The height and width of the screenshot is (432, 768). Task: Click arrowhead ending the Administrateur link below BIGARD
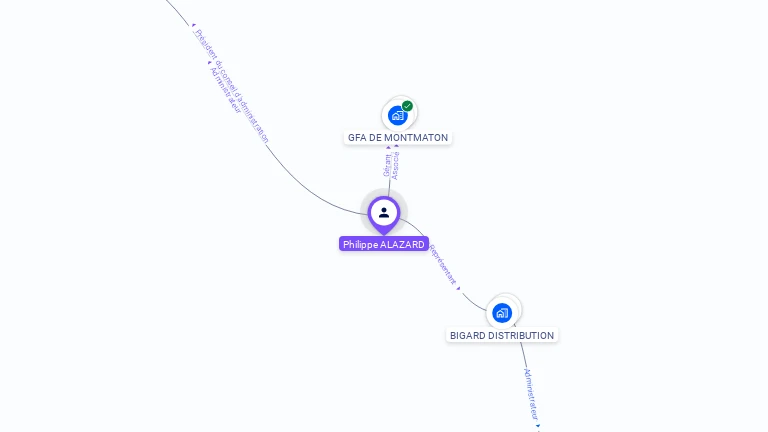coord(538,426)
